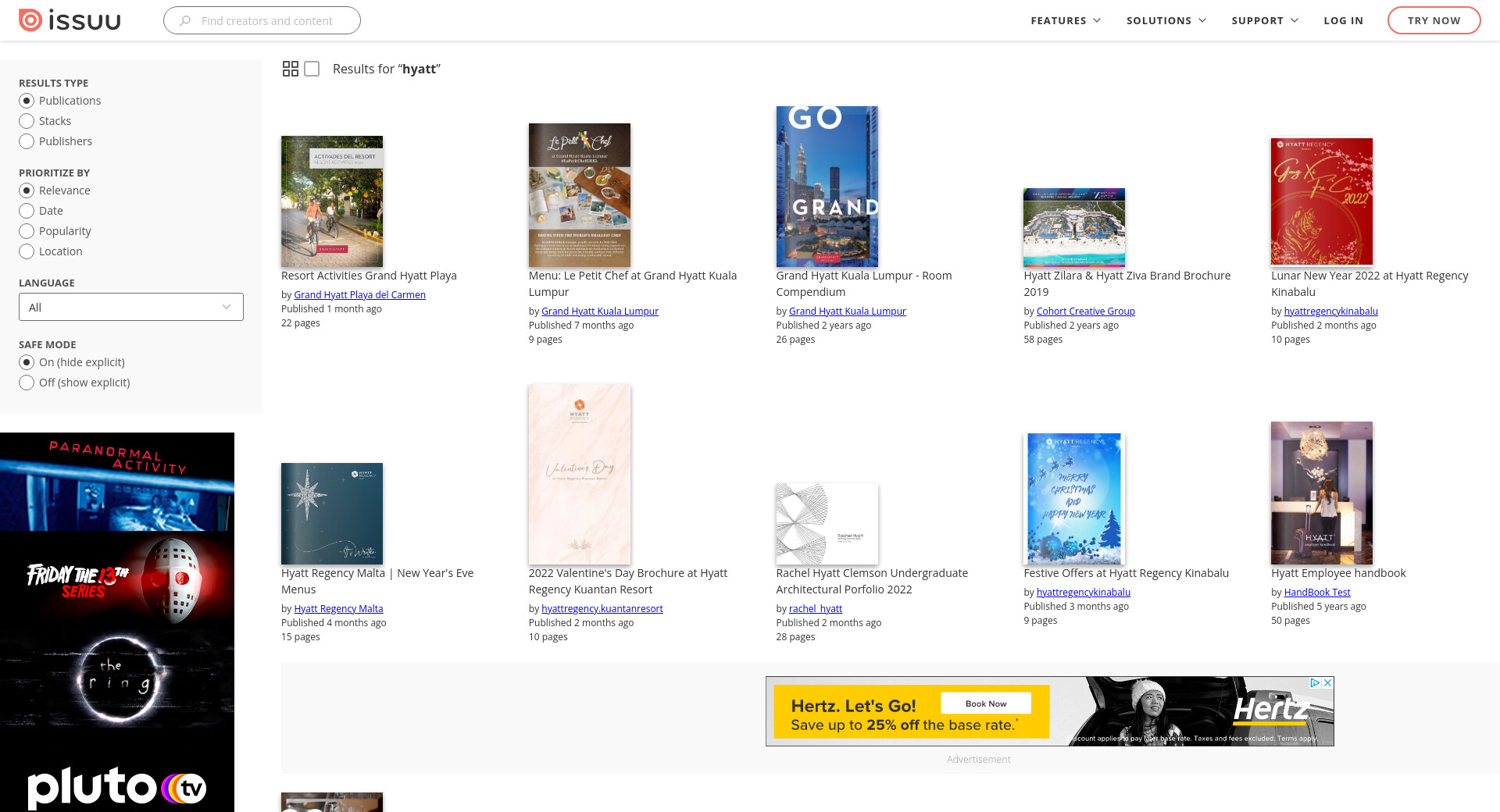Select the Publishers results type

(x=27, y=141)
